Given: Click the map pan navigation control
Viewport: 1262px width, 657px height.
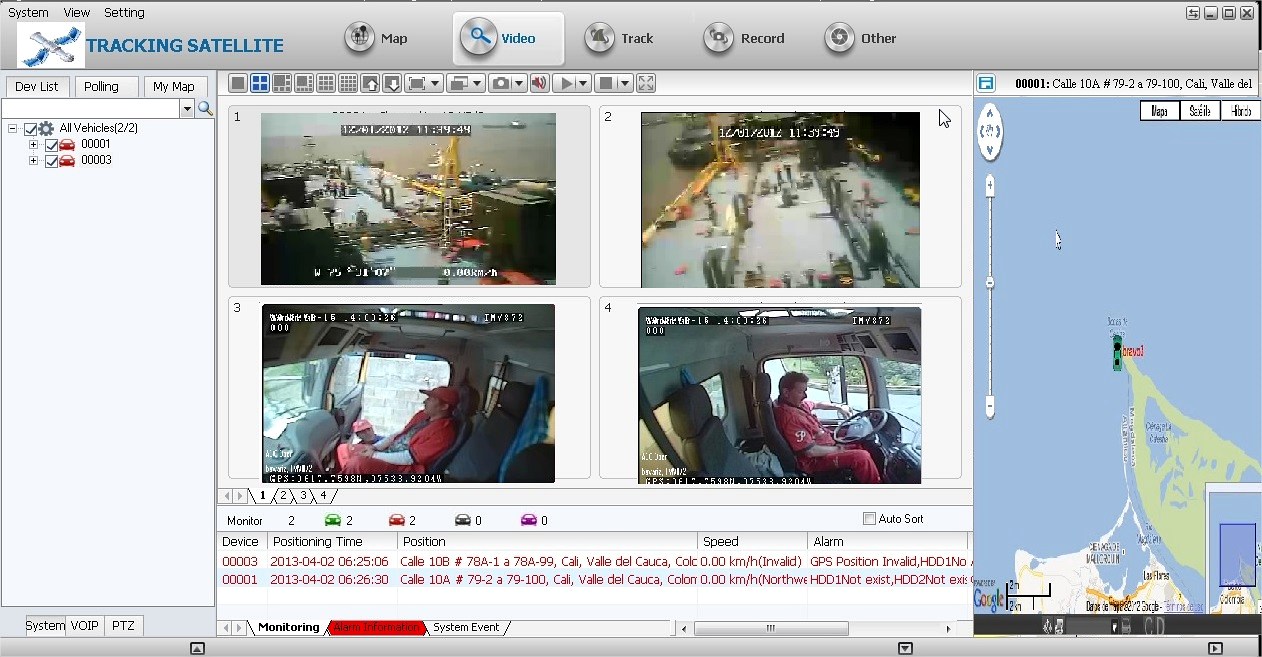Looking at the screenshot, I should click(x=990, y=131).
